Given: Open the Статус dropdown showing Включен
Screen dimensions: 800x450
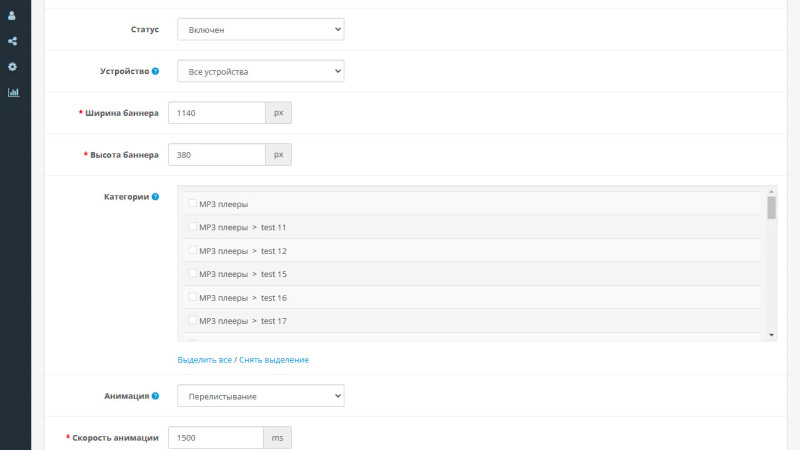Looking at the screenshot, I should coord(261,30).
